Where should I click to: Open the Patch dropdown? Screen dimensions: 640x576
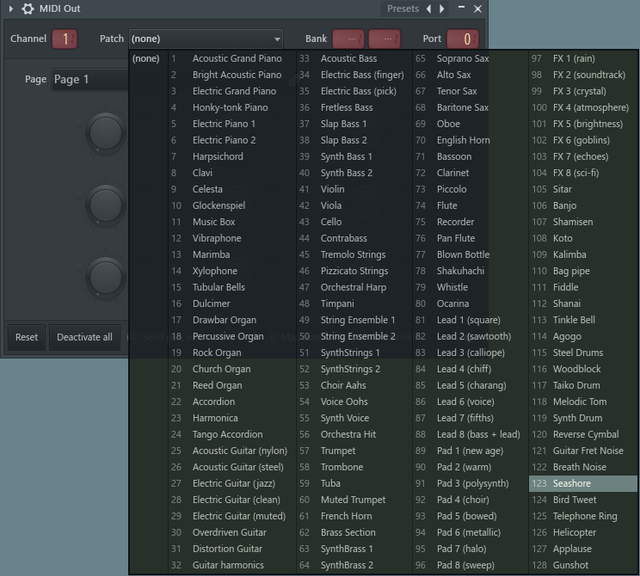click(x=206, y=39)
